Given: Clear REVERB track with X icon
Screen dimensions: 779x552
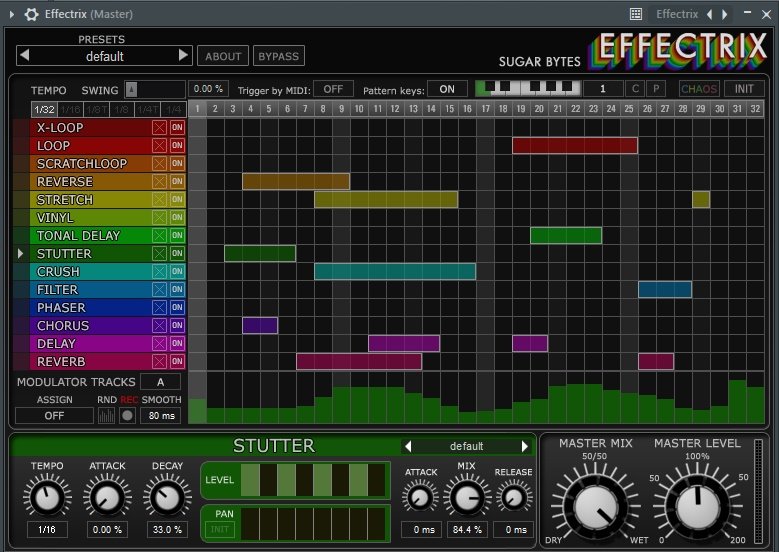Looking at the screenshot, I should point(159,361).
